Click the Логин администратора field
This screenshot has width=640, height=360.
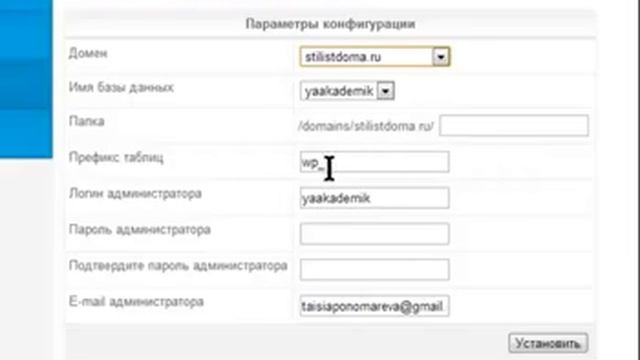click(x=375, y=198)
